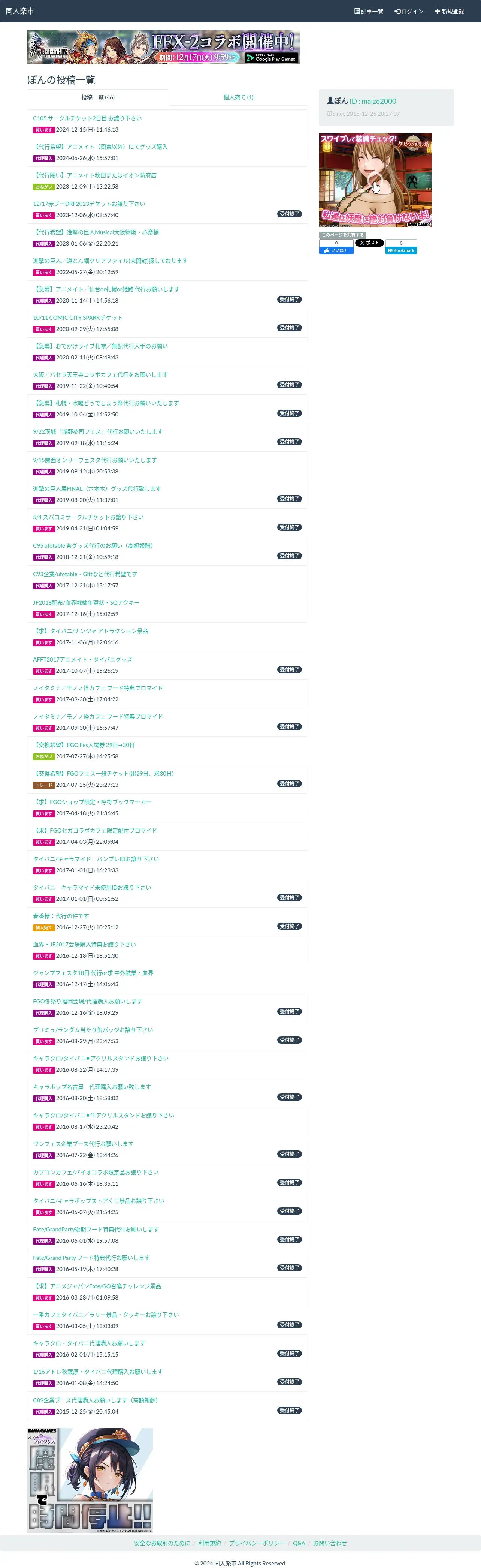The width and height of the screenshot is (481, 1568).
Task: Click the user icon beside ぽん
Action: point(330,101)
